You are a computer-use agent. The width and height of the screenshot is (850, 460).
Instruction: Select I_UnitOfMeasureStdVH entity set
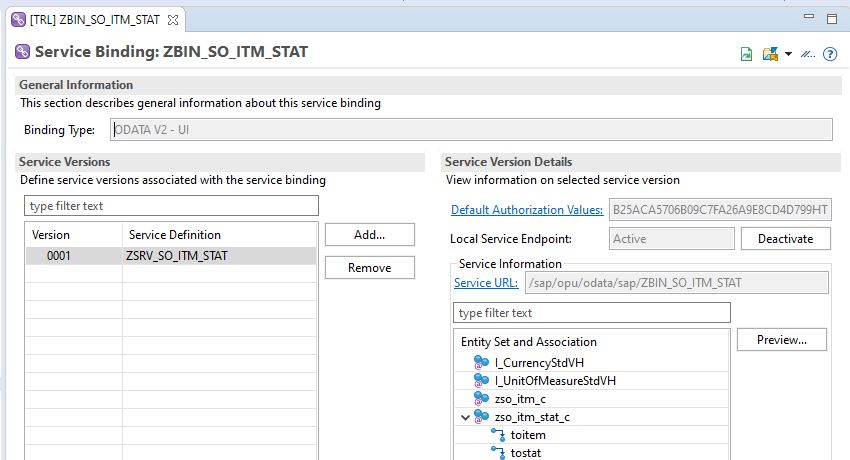click(555, 381)
